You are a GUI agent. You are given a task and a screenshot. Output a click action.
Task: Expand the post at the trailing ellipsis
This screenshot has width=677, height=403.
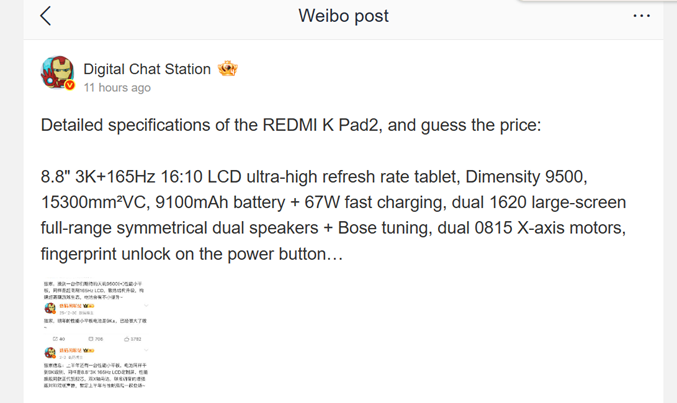pos(335,254)
